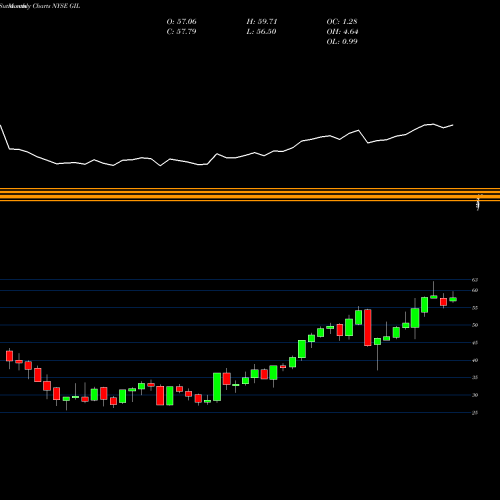Click the 25 price axis label
Image resolution: width=500 pixels, height=500 pixels.
pos(475,413)
